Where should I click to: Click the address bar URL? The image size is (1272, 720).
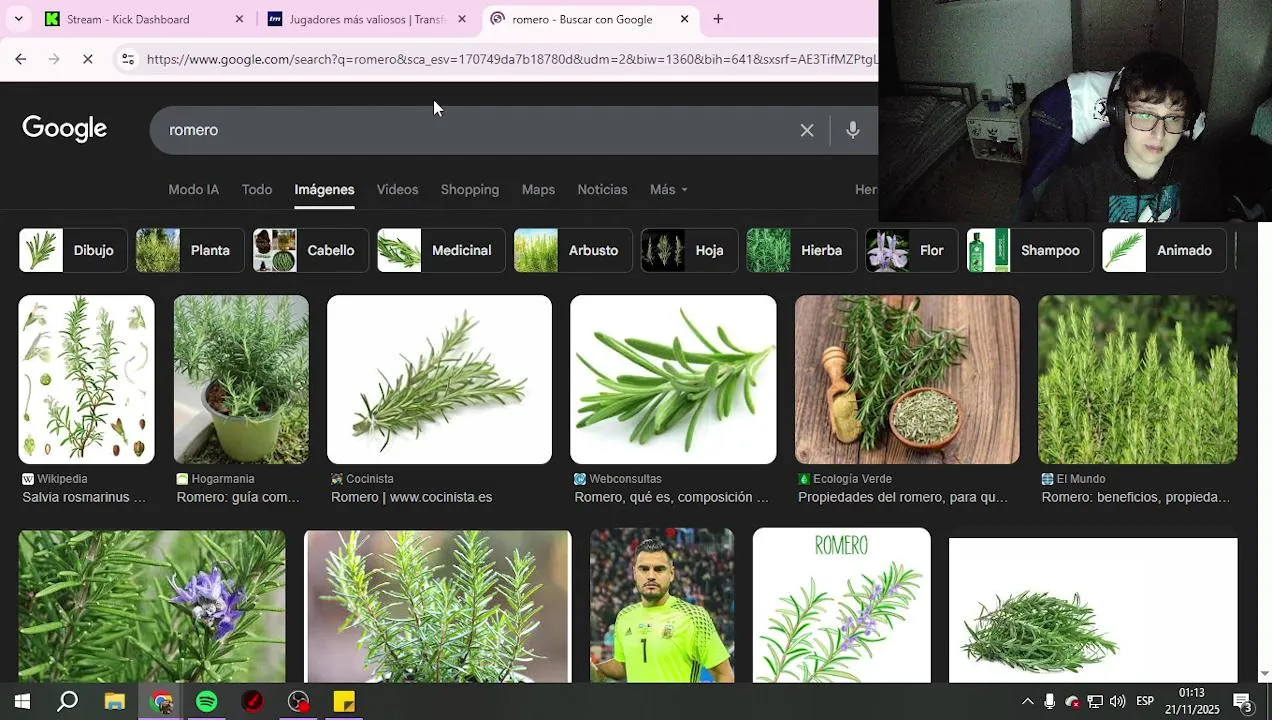(x=510, y=59)
